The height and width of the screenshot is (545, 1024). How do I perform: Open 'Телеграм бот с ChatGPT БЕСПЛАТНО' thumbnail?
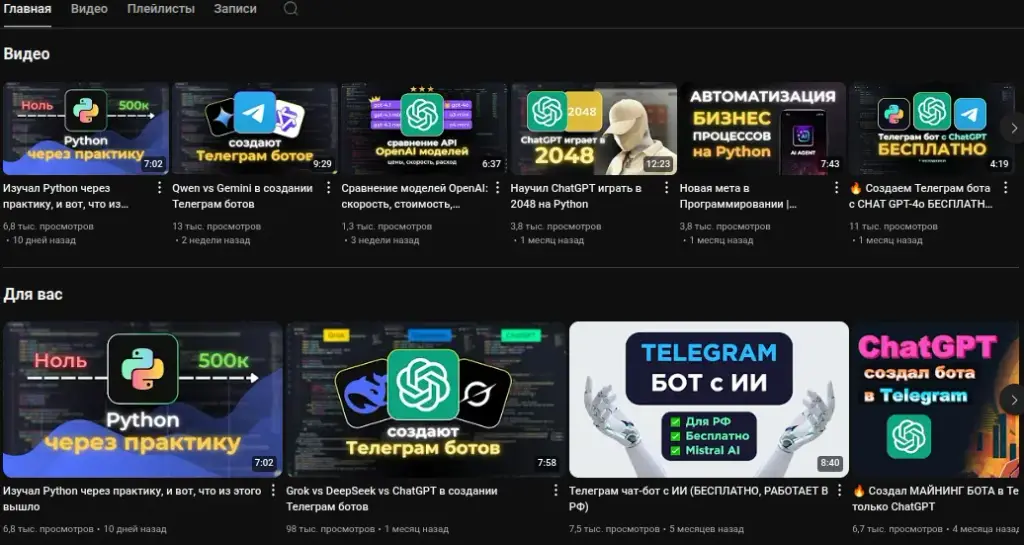(x=931, y=129)
